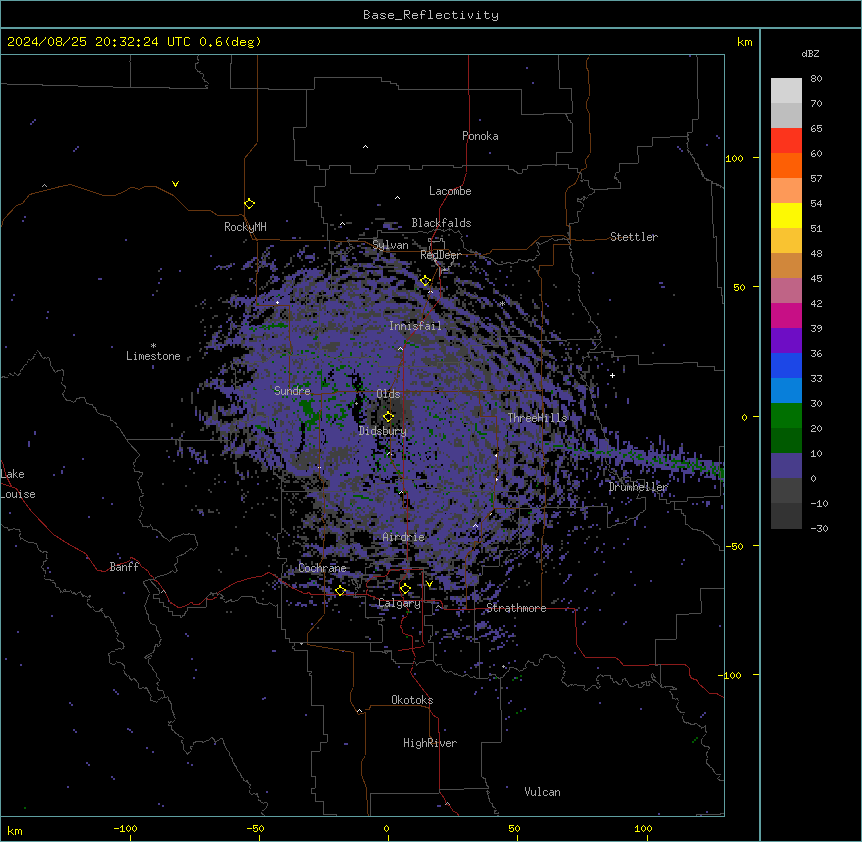The image size is (862, 842).
Task: Click the Airdrie label on map
Action: pyautogui.click(x=404, y=537)
